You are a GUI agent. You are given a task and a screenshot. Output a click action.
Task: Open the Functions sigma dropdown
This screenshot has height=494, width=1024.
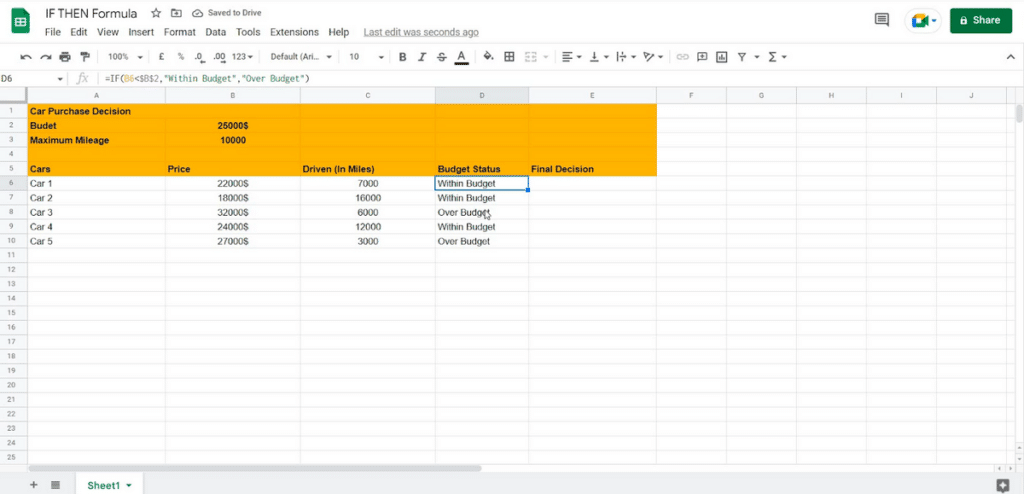click(777, 57)
